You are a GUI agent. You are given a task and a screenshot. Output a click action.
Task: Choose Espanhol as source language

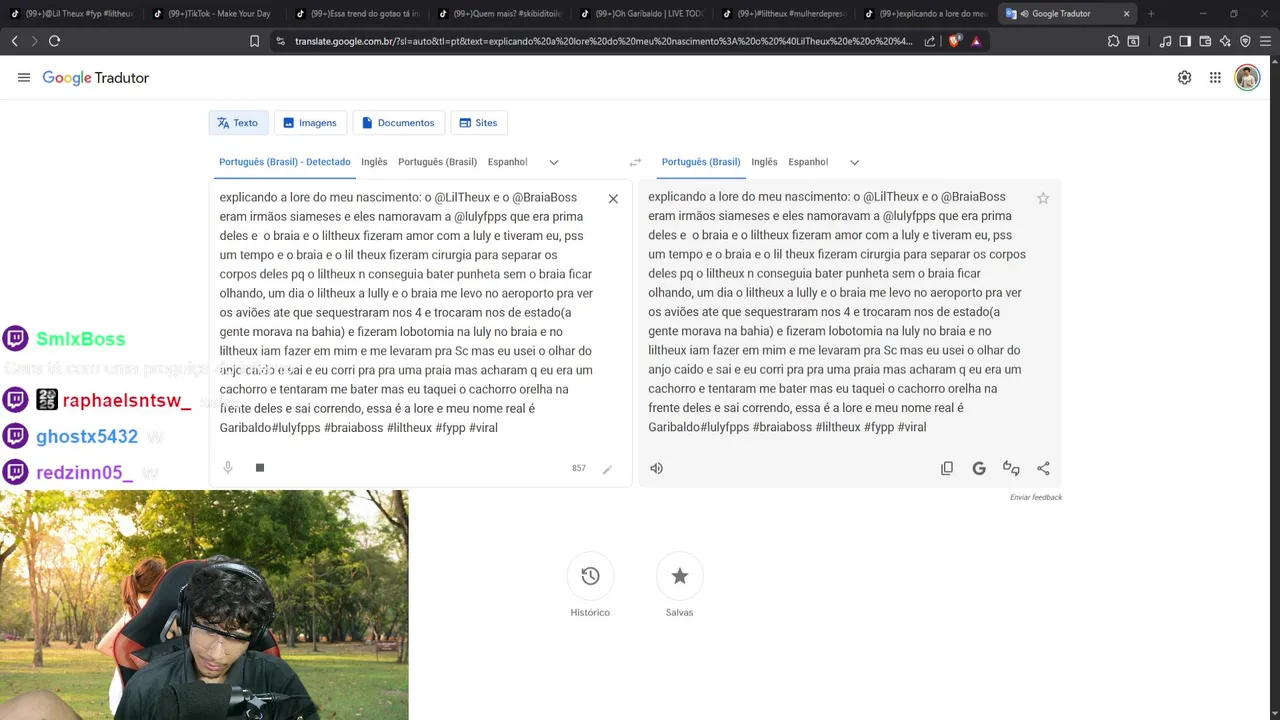click(507, 162)
